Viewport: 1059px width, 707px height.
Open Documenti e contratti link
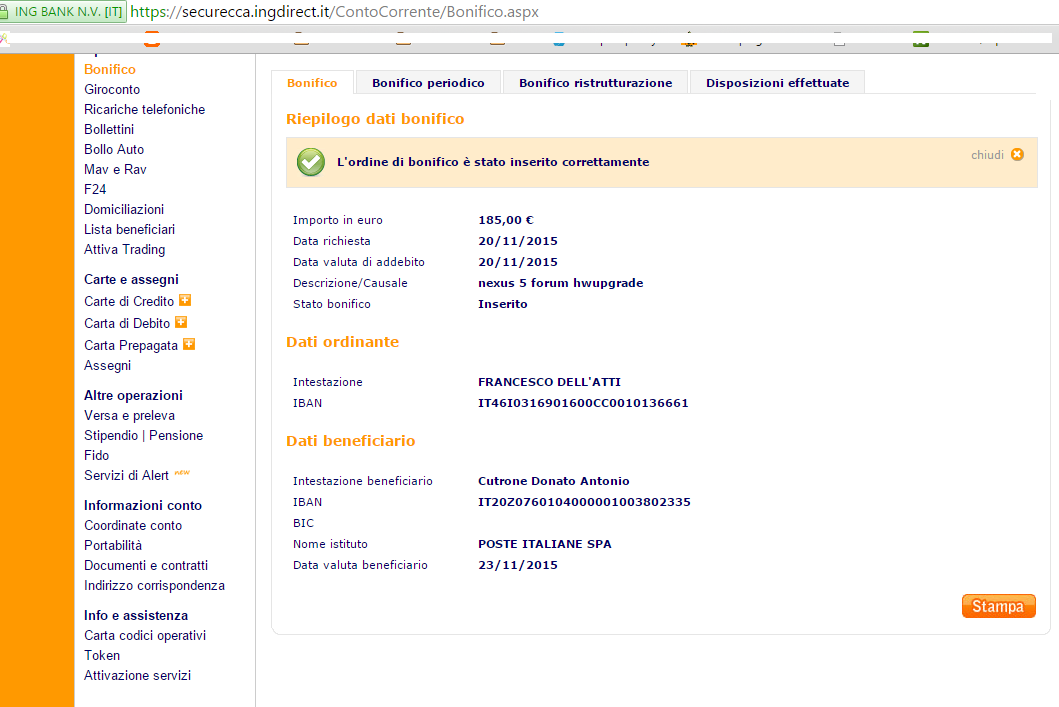[x=146, y=565]
